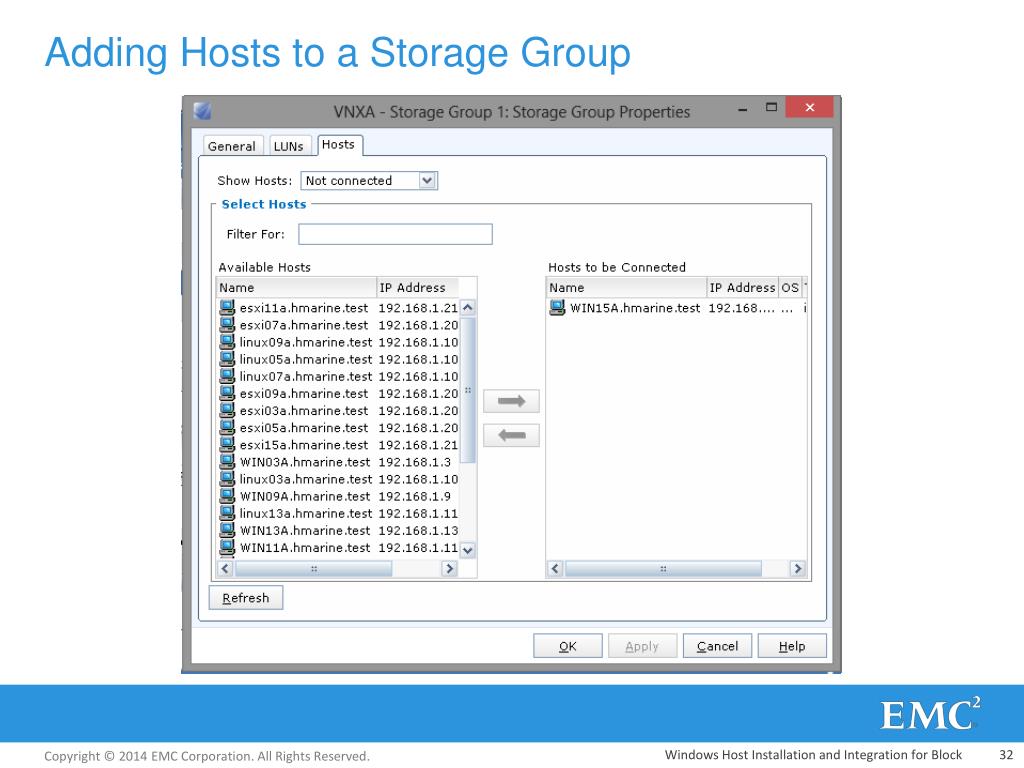Choose the host icon for WIN09A.hmarine.test
The width and height of the screenshot is (1024, 768).
[227, 496]
